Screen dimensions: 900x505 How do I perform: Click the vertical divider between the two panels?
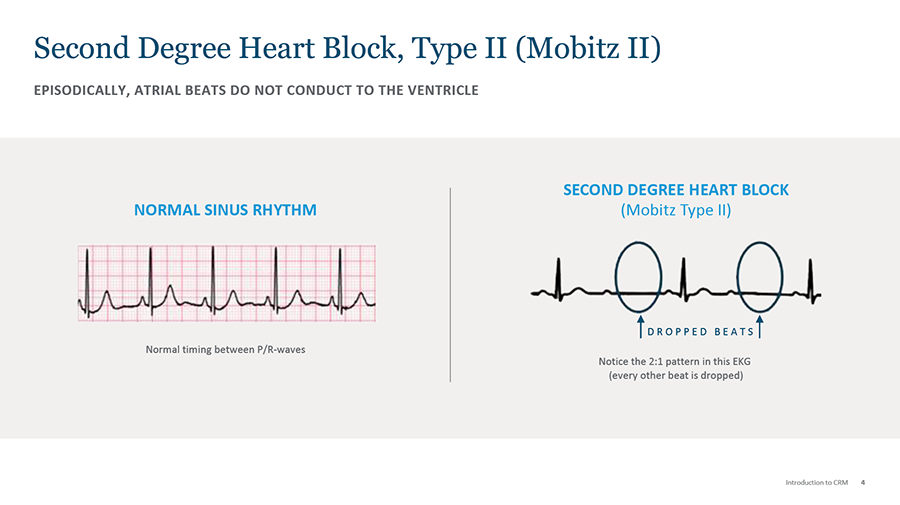coord(451,283)
